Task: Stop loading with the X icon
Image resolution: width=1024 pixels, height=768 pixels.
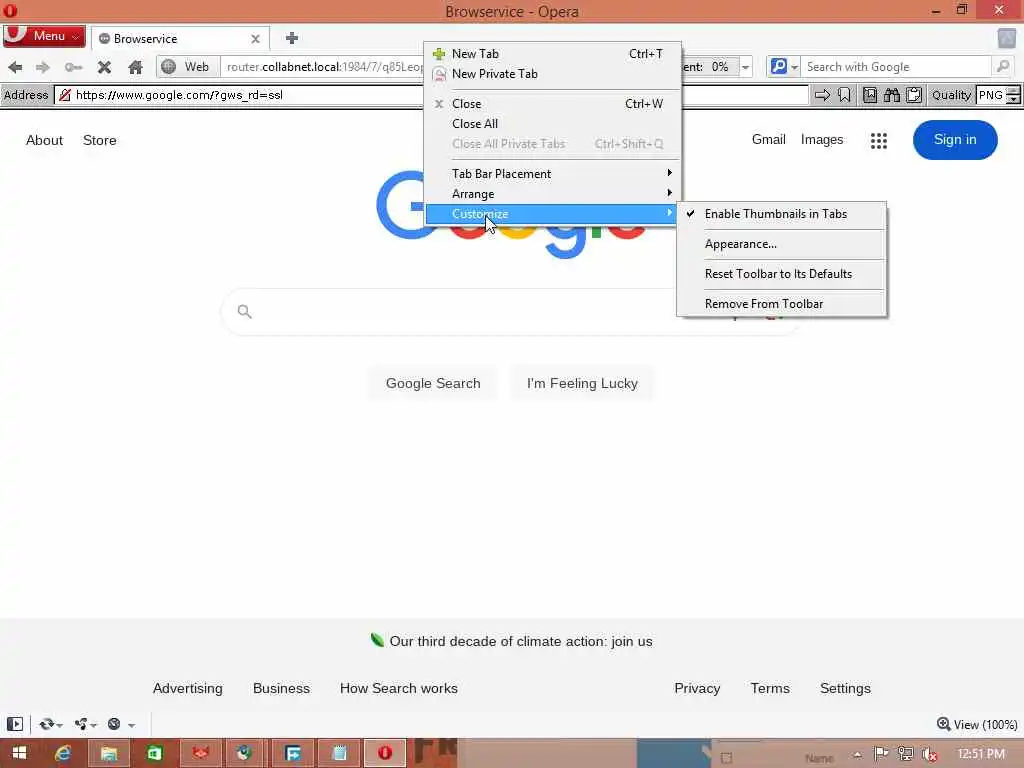Action: tap(104, 67)
